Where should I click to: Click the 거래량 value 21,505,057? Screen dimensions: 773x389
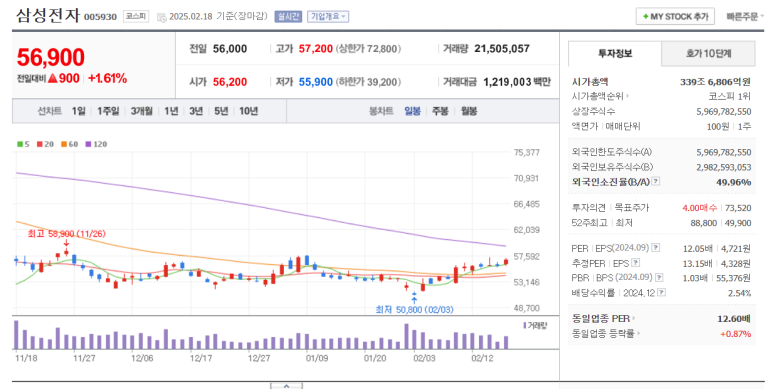[502, 49]
